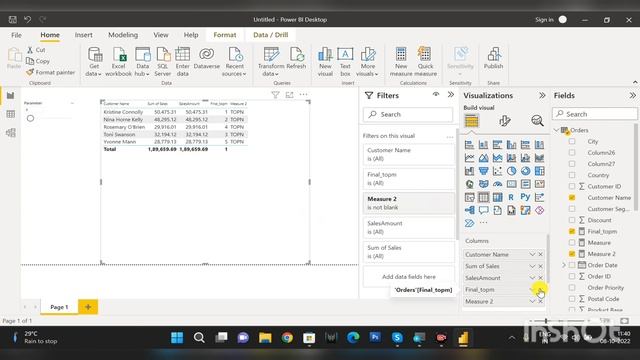Select the Donut chart visual
The image size is (640, 360).
click(525, 171)
